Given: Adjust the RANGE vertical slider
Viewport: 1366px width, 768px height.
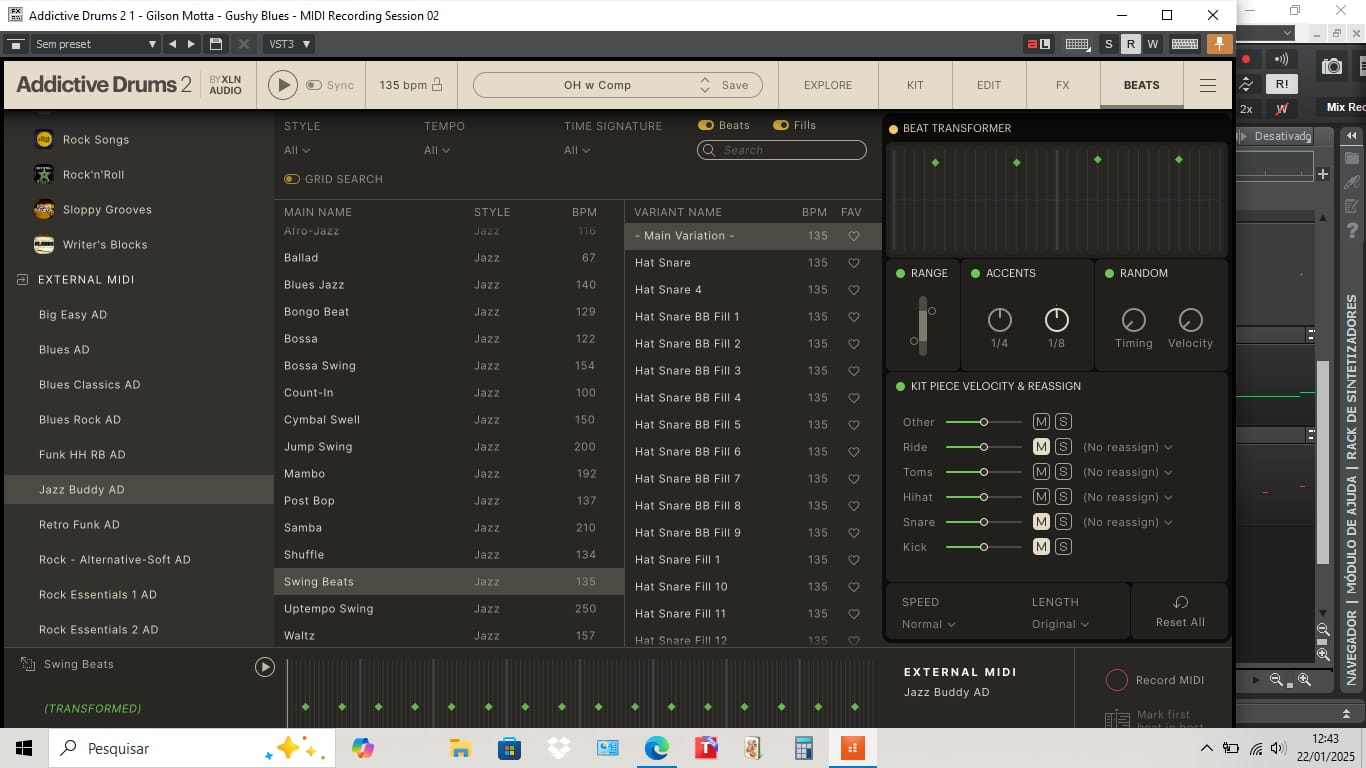Looking at the screenshot, I should 923,326.
